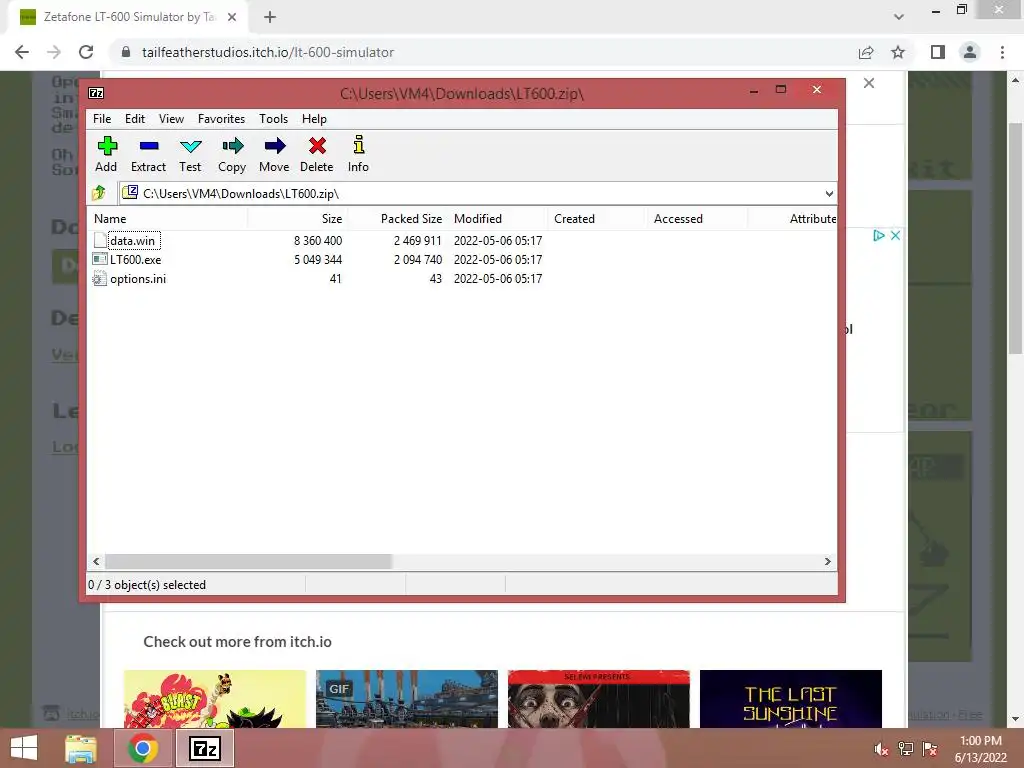Open the Help menu
This screenshot has width=1024, height=768.
click(314, 119)
